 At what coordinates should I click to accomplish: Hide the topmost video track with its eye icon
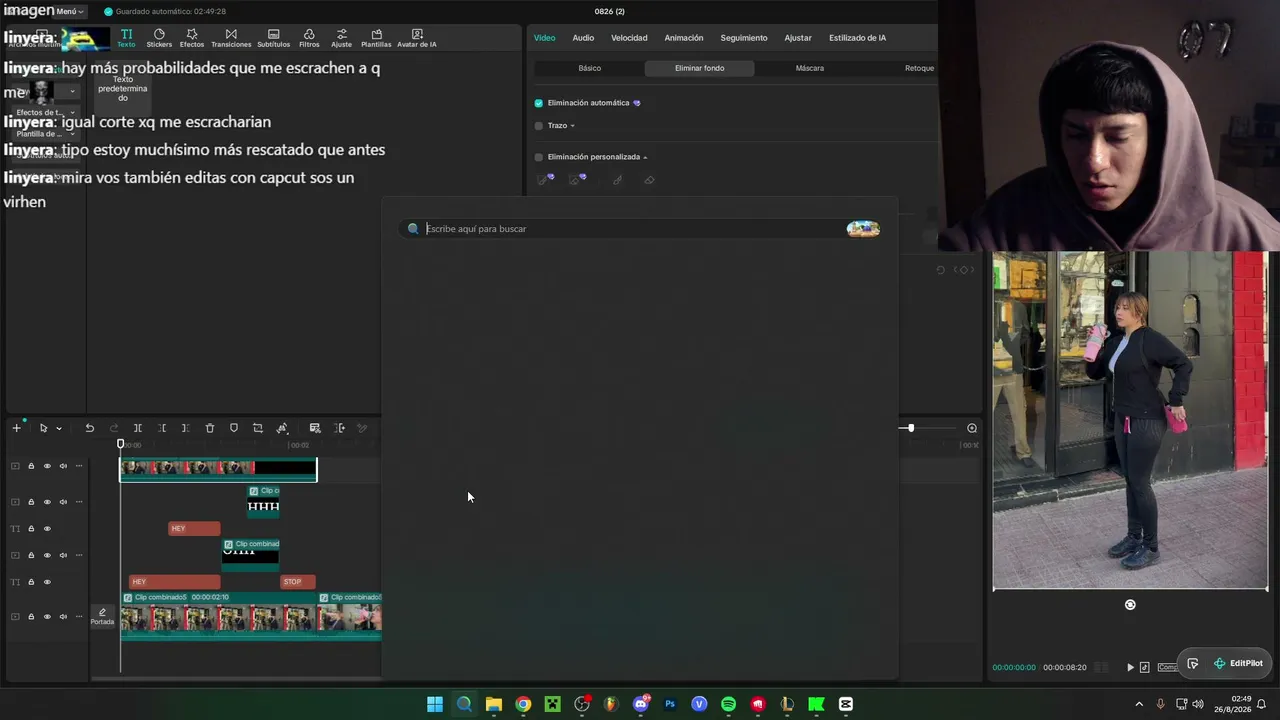pos(47,466)
